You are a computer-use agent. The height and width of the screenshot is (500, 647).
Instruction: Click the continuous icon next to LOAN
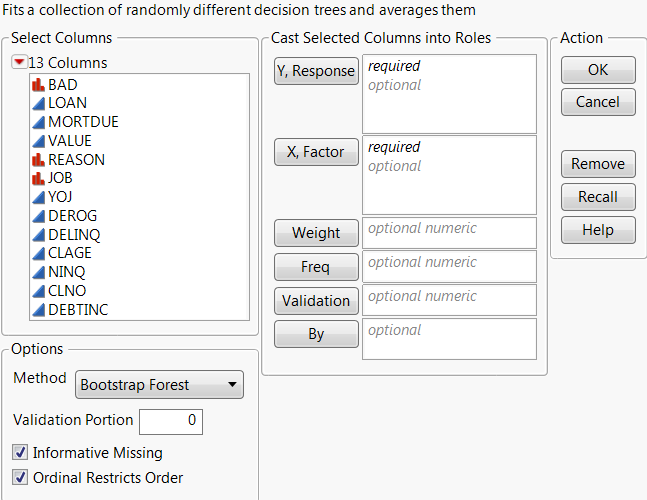tap(38, 103)
